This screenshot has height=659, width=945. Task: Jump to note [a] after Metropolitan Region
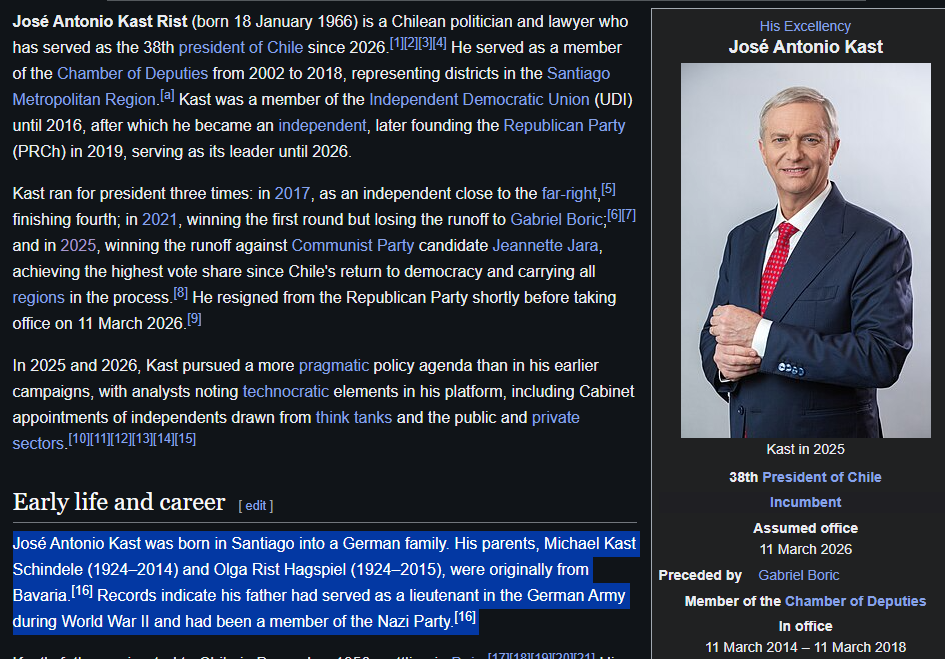[x=167, y=95]
